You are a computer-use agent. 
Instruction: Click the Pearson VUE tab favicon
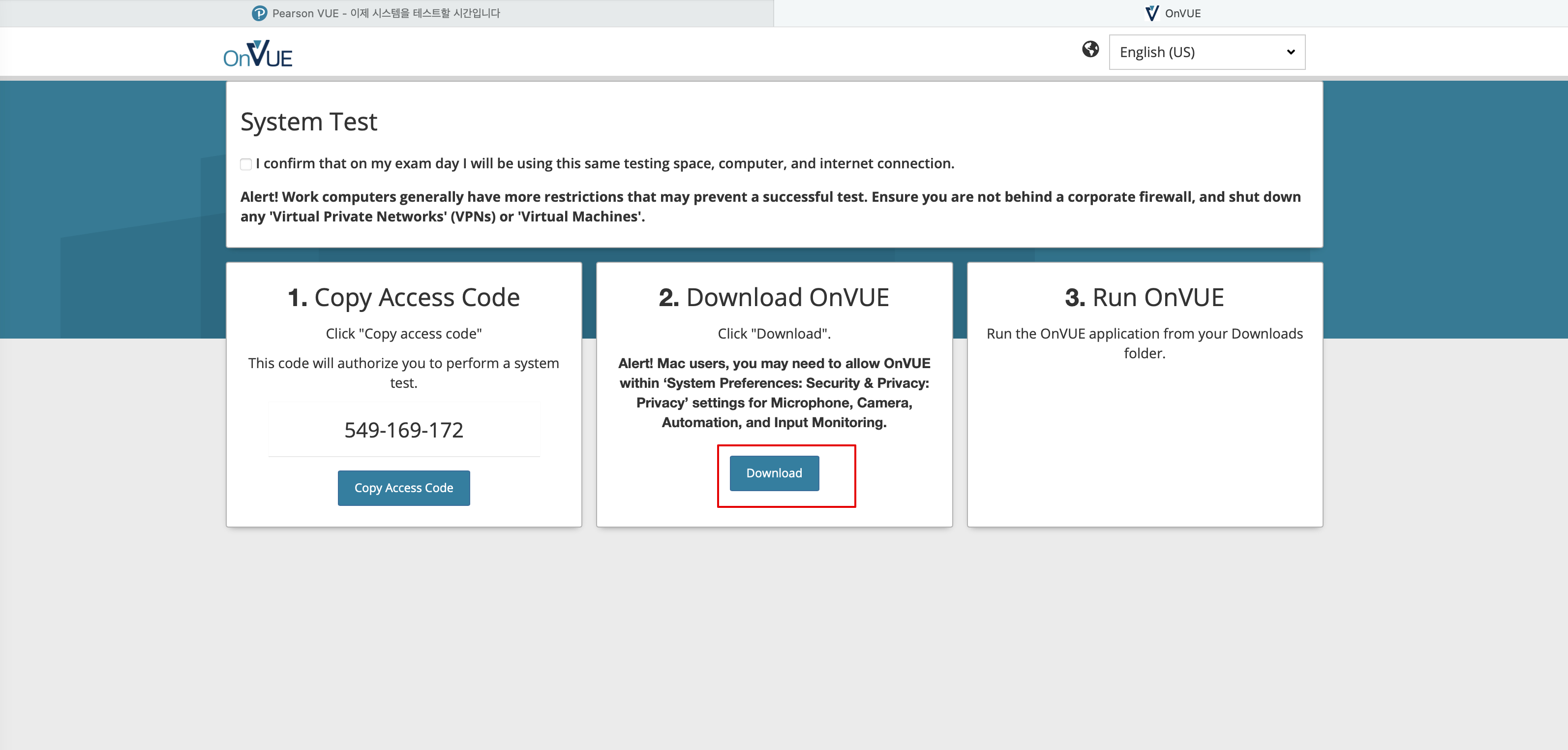pos(259,13)
